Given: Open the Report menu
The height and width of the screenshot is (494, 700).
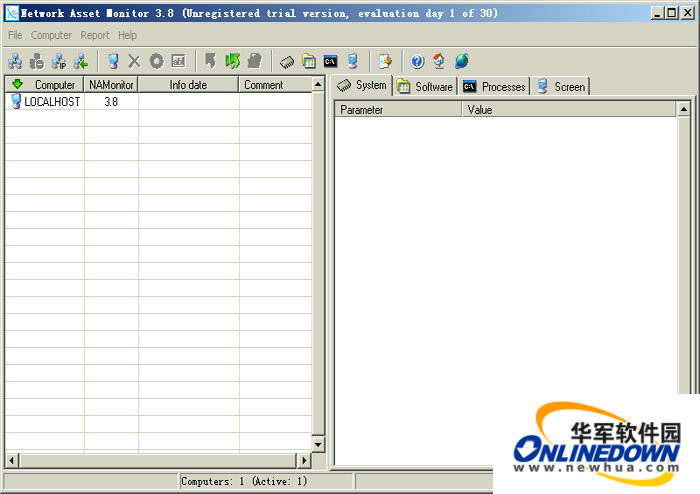Looking at the screenshot, I should click(95, 35).
